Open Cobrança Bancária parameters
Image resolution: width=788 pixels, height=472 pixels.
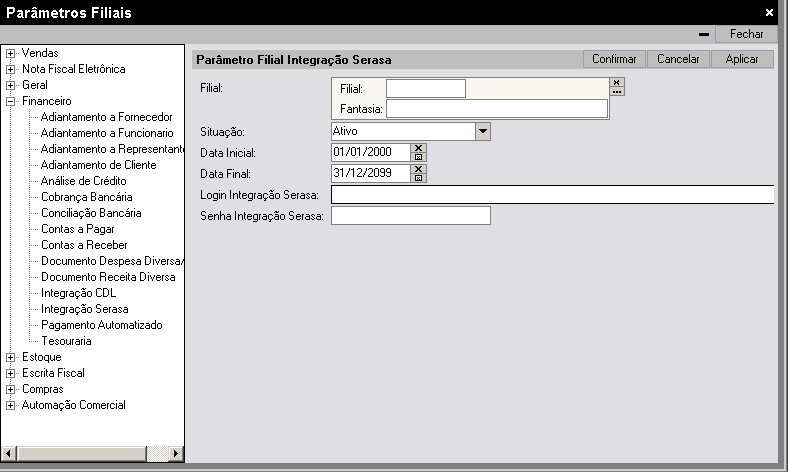[x=86, y=198]
